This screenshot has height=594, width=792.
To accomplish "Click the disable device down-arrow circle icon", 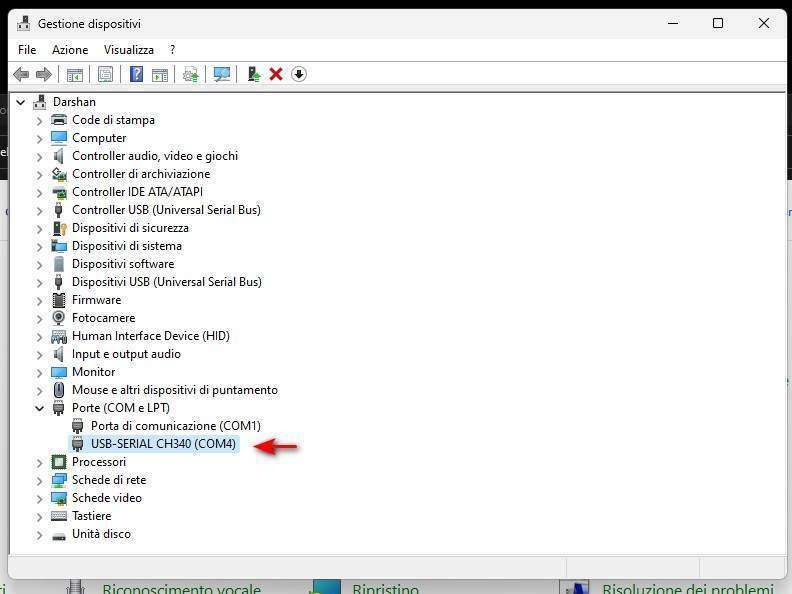I will pos(299,74).
